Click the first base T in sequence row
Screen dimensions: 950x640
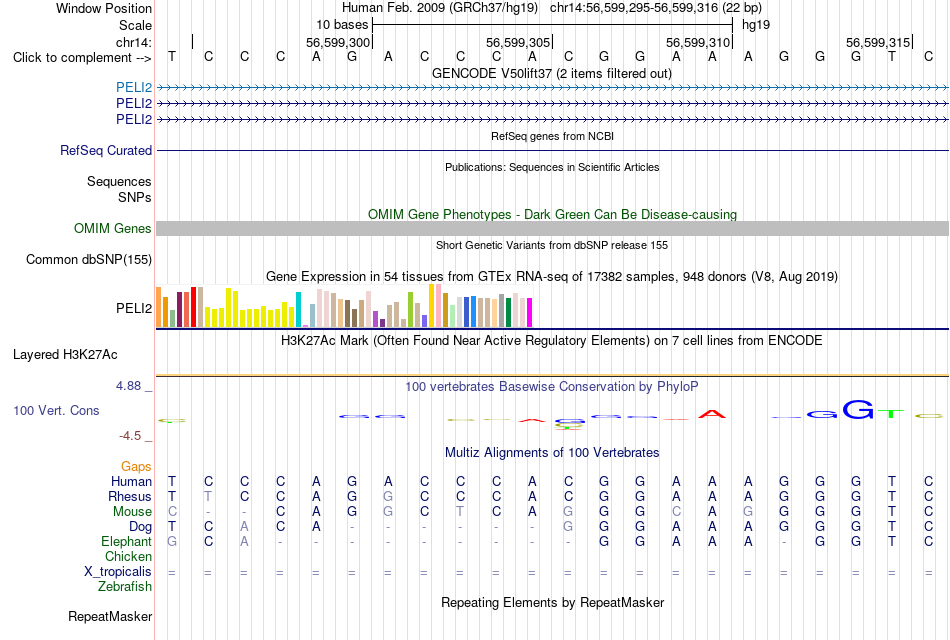tap(172, 57)
